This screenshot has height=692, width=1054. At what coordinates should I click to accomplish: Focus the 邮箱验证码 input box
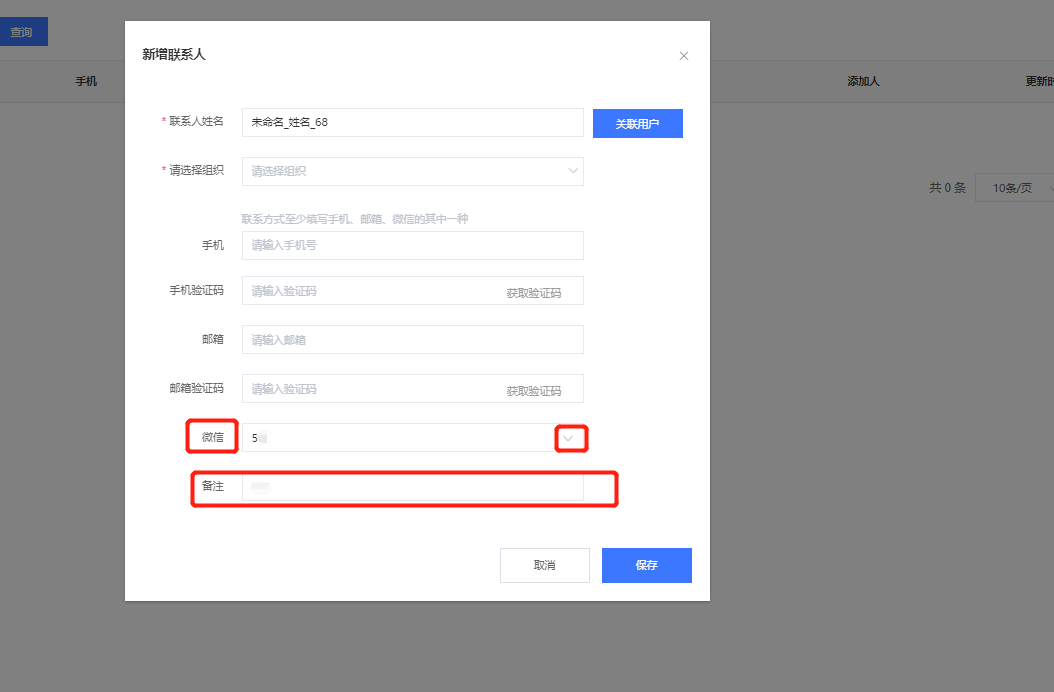(370, 389)
